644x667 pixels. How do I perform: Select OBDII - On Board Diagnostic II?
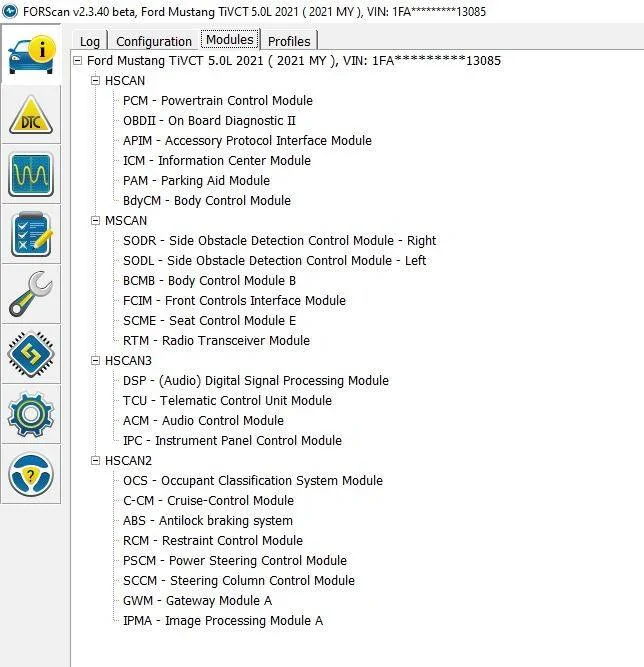coord(209,120)
